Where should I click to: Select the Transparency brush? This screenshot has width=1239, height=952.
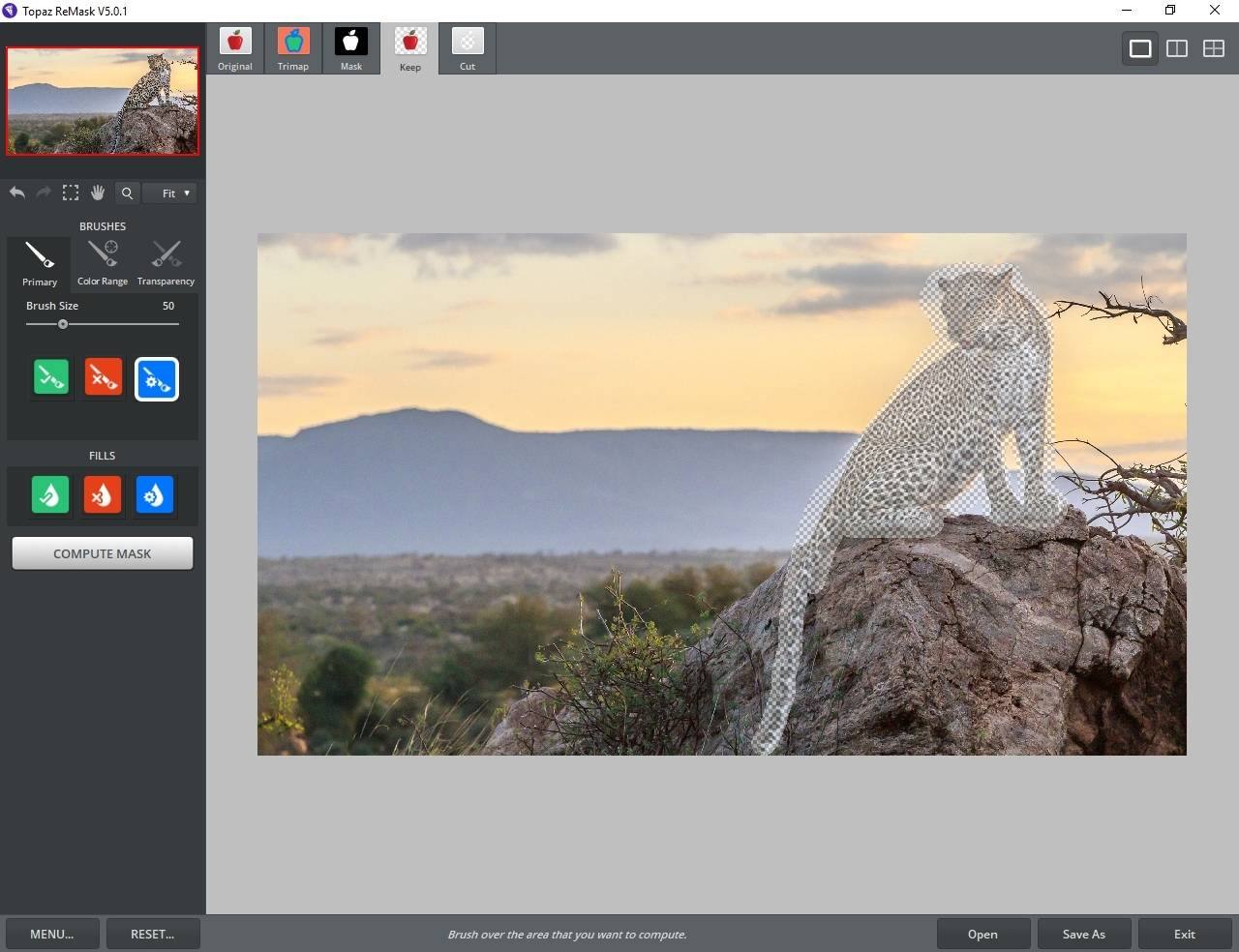pos(166,263)
